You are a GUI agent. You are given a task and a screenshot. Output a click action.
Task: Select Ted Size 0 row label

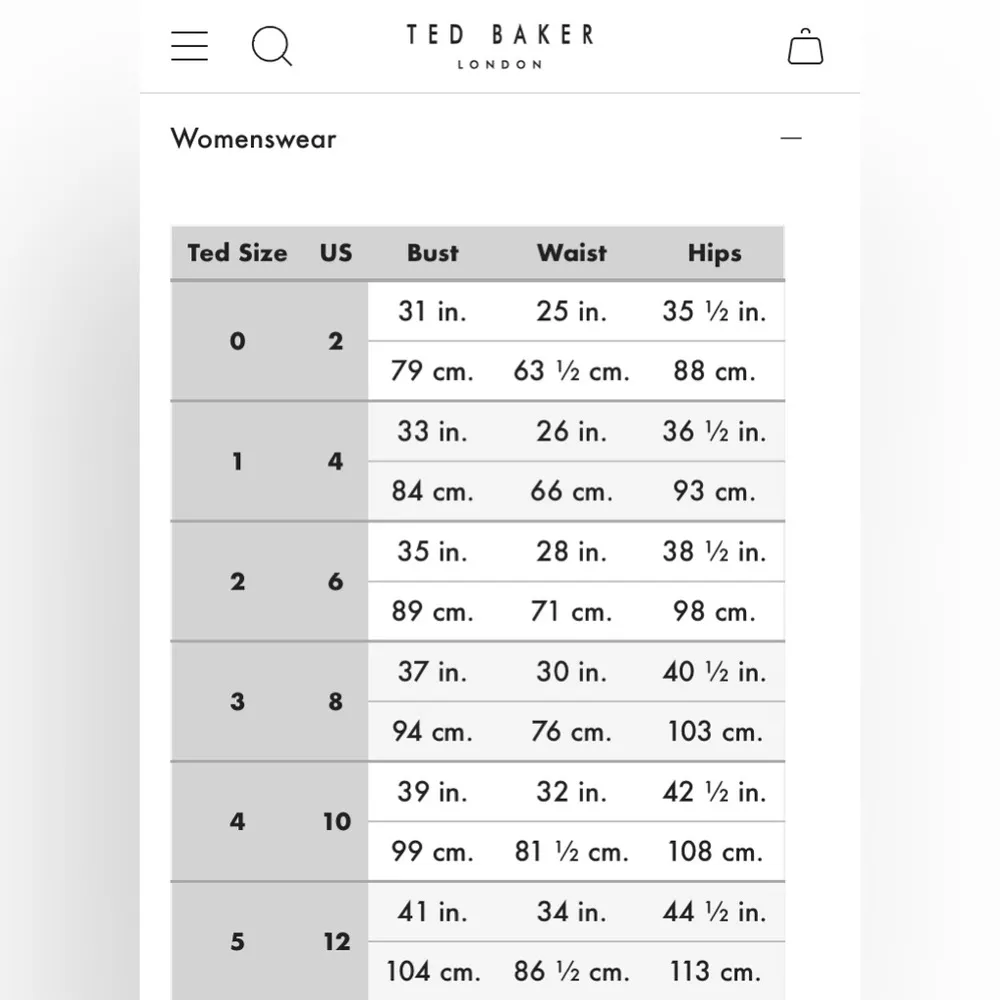point(237,341)
